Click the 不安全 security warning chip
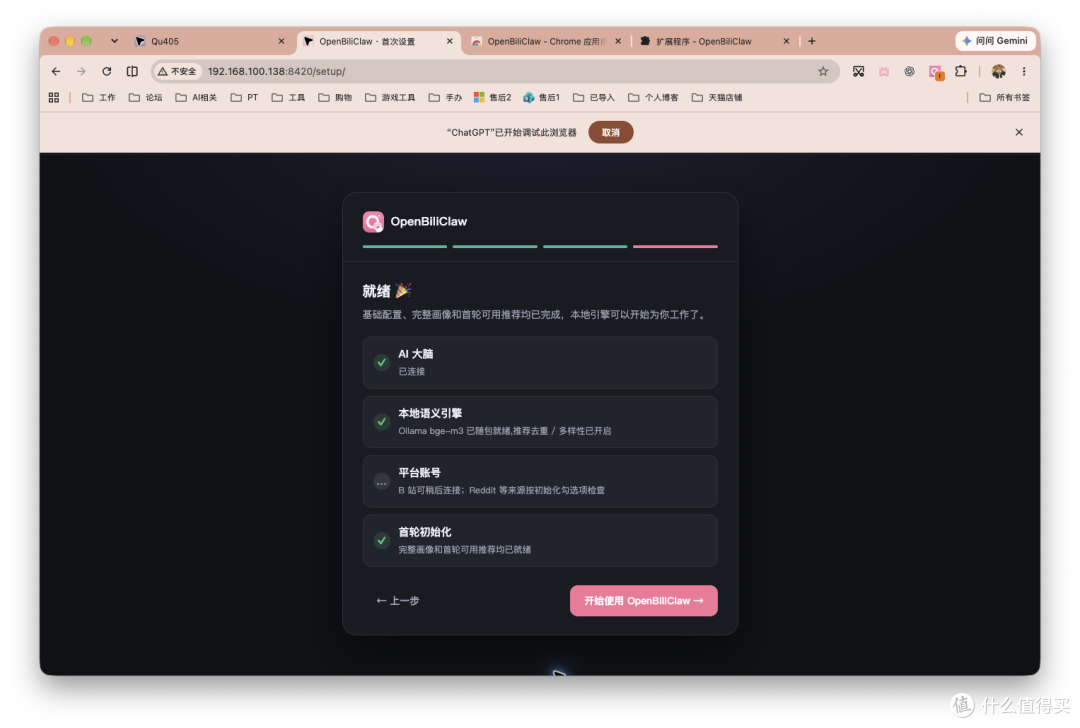 pyautogui.click(x=178, y=71)
